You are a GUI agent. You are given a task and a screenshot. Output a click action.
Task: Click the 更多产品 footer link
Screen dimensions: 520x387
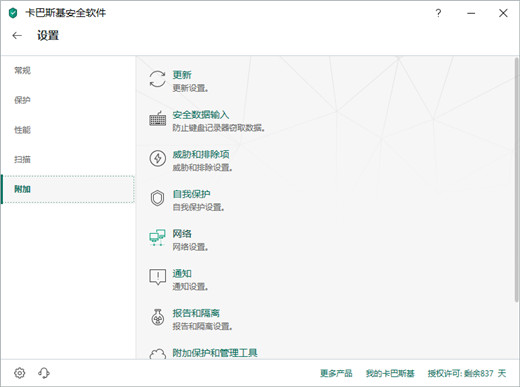click(x=336, y=373)
